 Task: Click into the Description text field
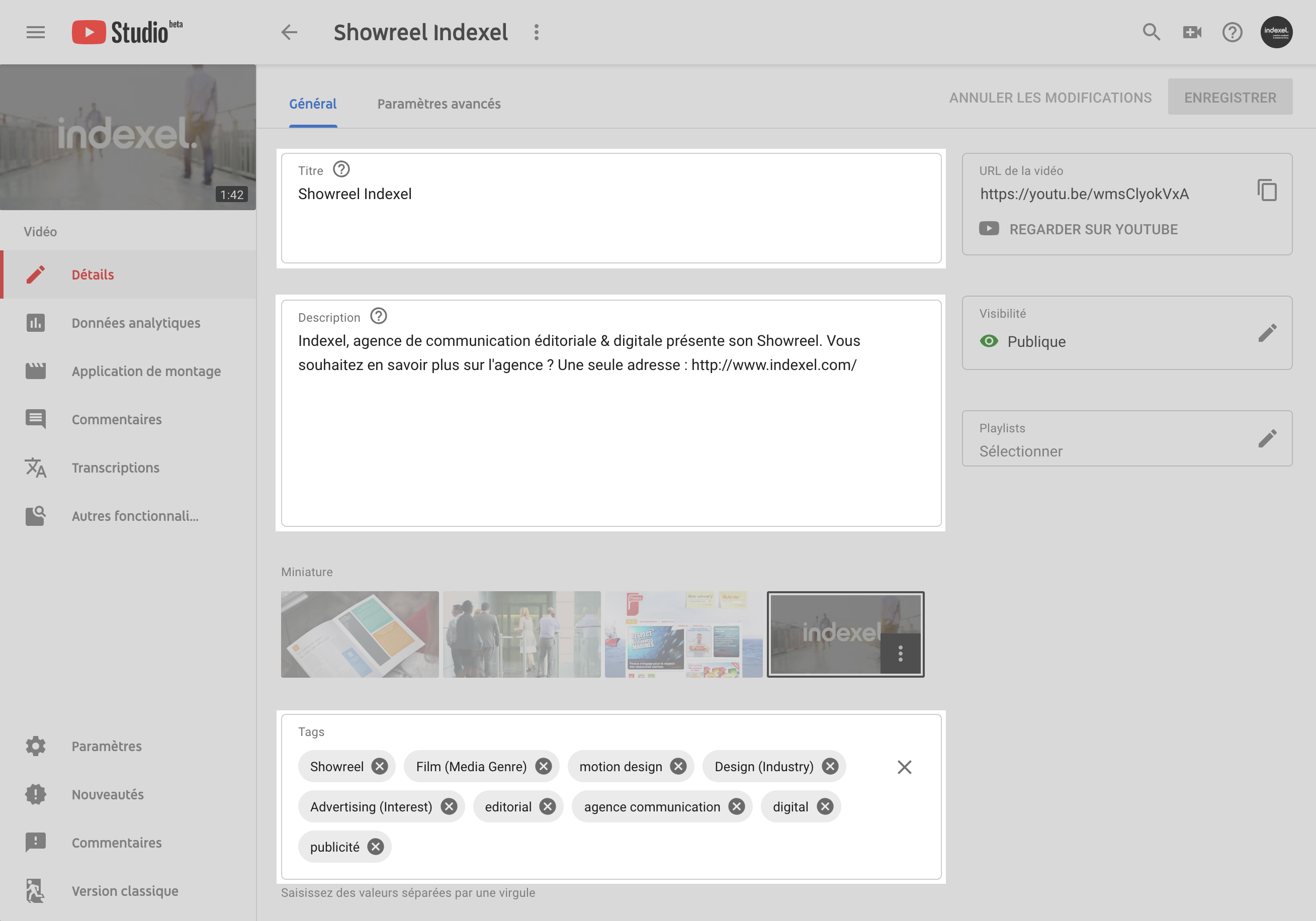(x=611, y=413)
